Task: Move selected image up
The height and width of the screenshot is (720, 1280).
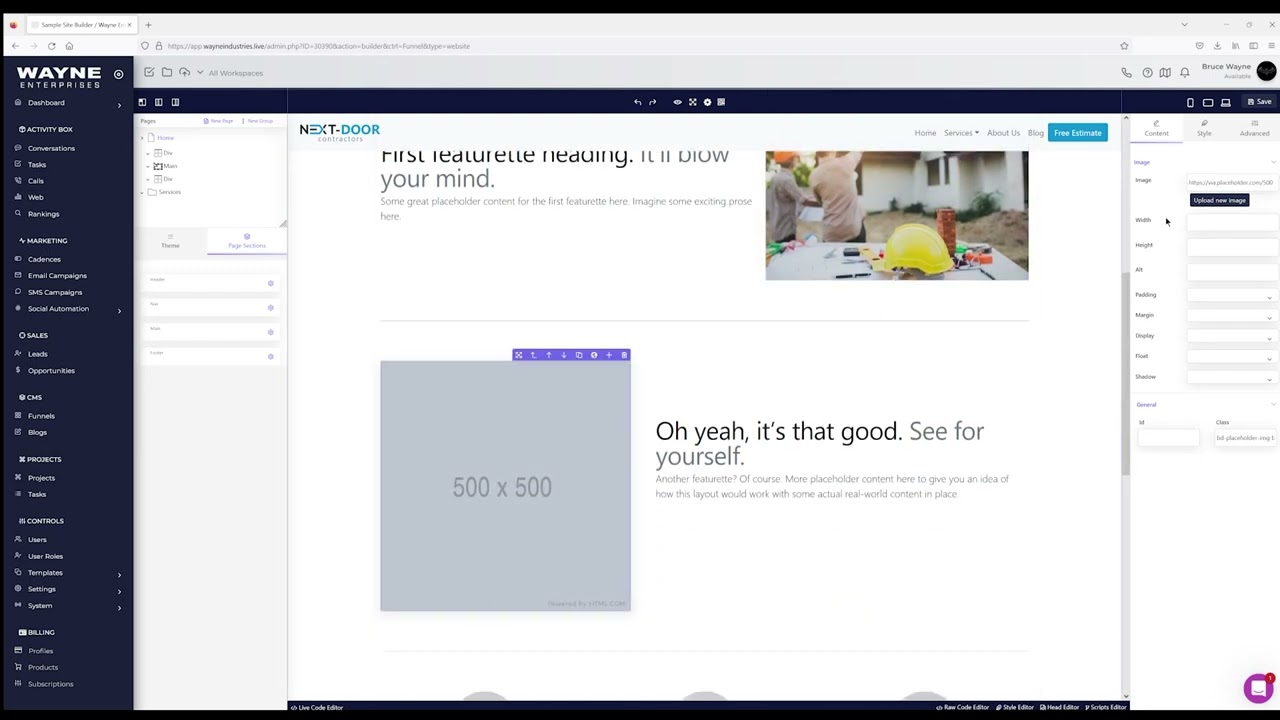Action: (548, 355)
